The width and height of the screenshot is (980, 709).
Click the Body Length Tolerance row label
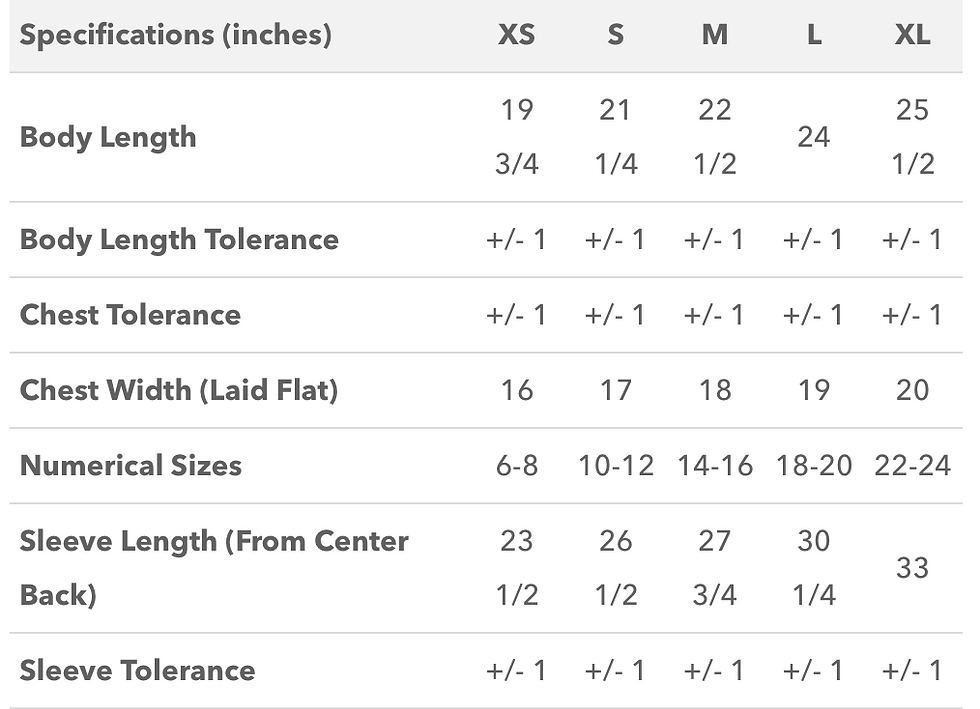(179, 240)
